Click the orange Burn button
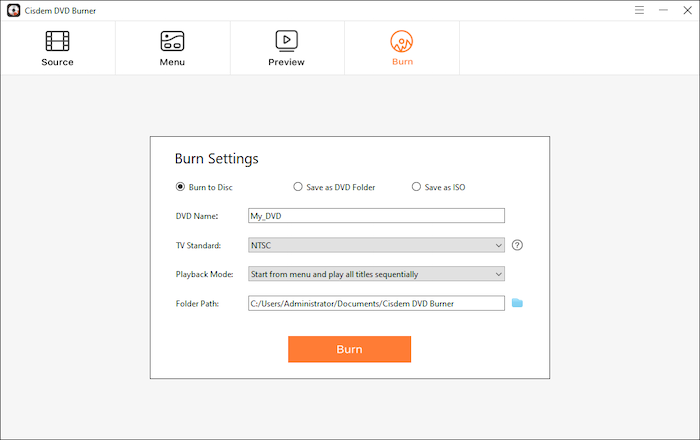 pyautogui.click(x=350, y=349)
